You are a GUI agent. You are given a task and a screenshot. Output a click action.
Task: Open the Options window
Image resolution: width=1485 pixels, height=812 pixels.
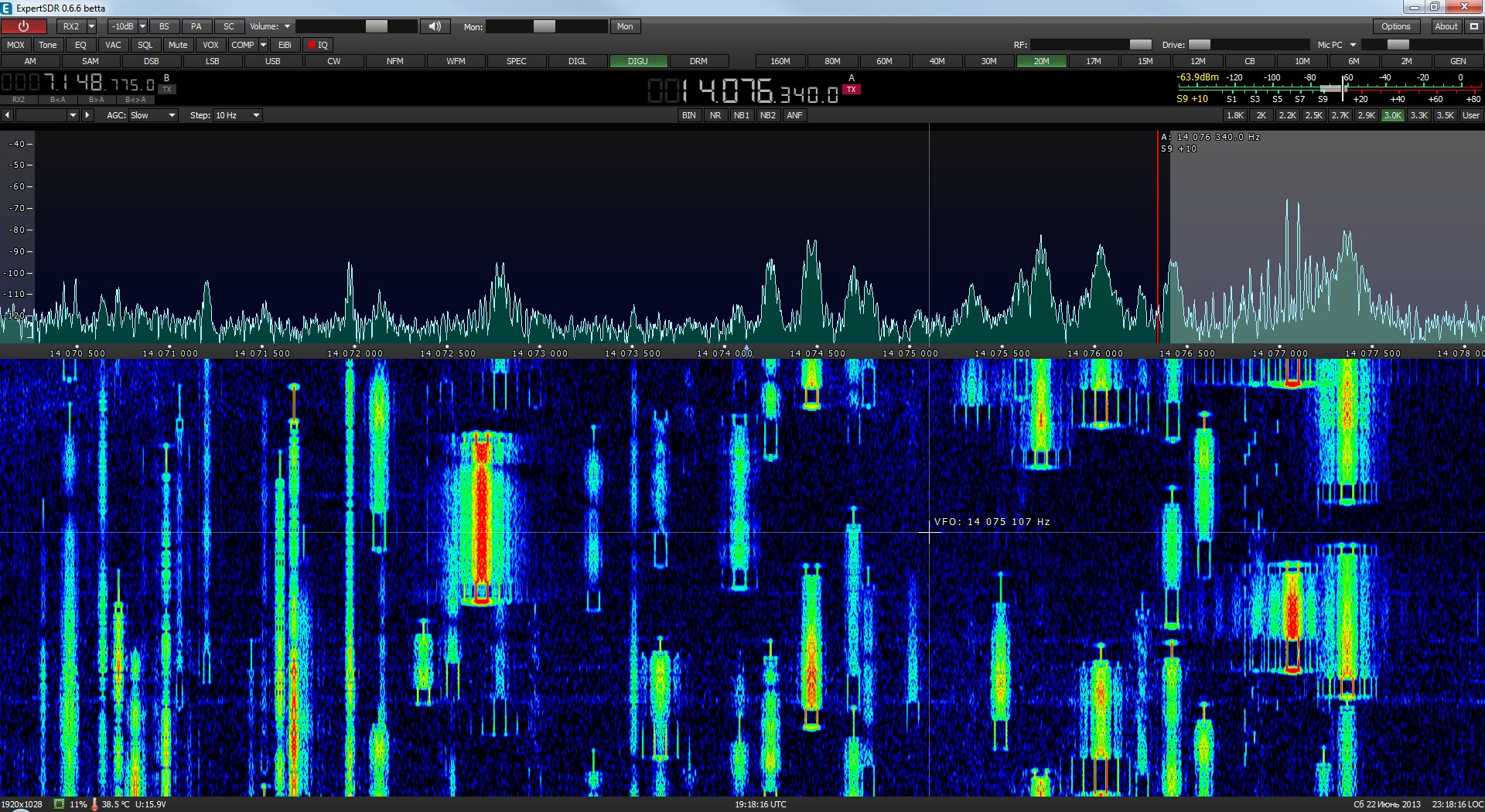pos(1395,26)
